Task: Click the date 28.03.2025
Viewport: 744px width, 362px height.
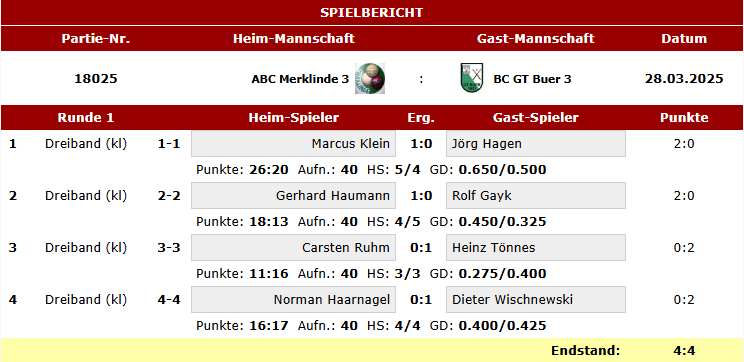Action: pyautogui.click(x=684, y=79)
